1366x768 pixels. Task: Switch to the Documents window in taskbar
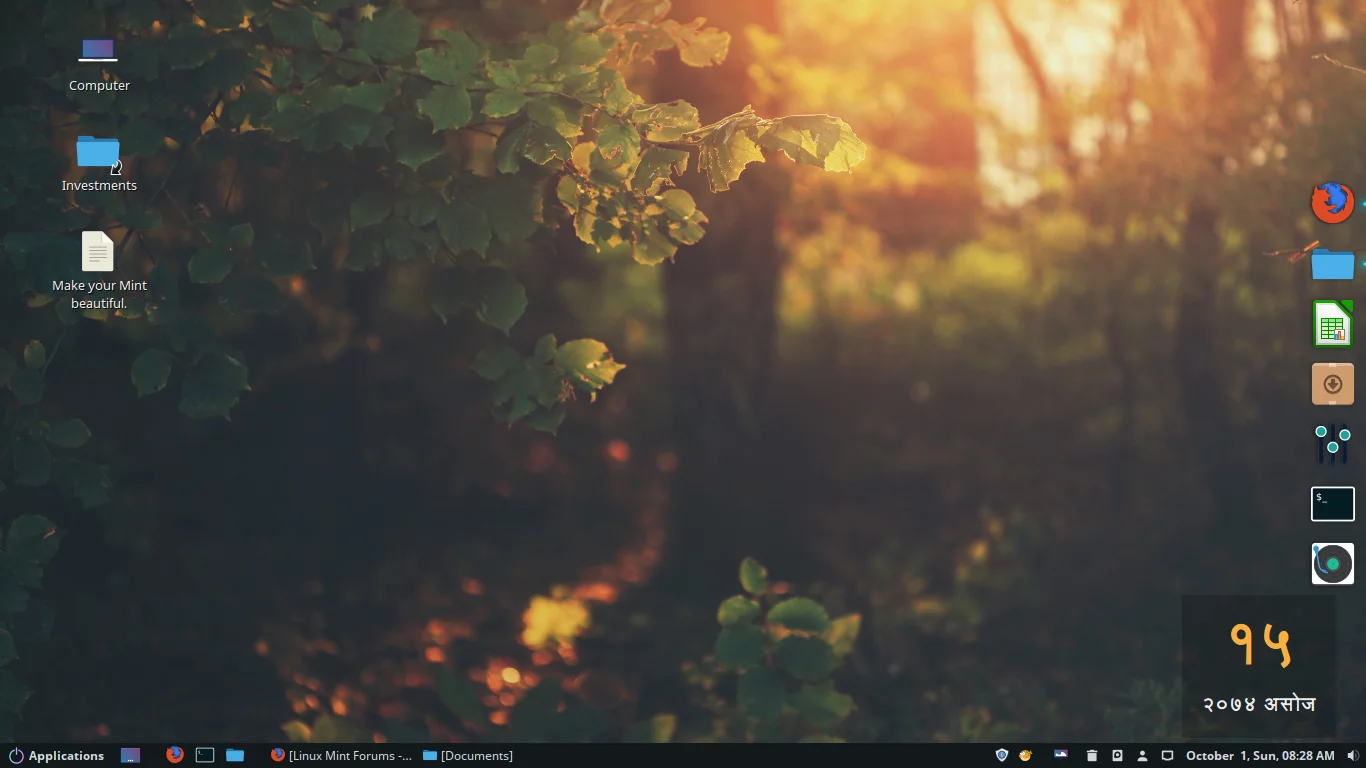pos(468,756)
